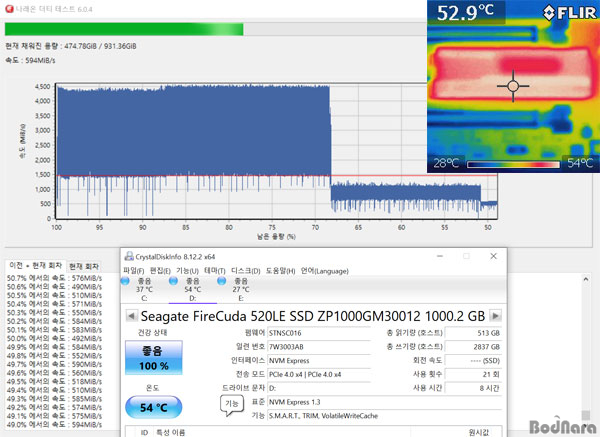The image size is (600, 437).
Task: Click power on hours 8 시간
Action: (473, 388)
